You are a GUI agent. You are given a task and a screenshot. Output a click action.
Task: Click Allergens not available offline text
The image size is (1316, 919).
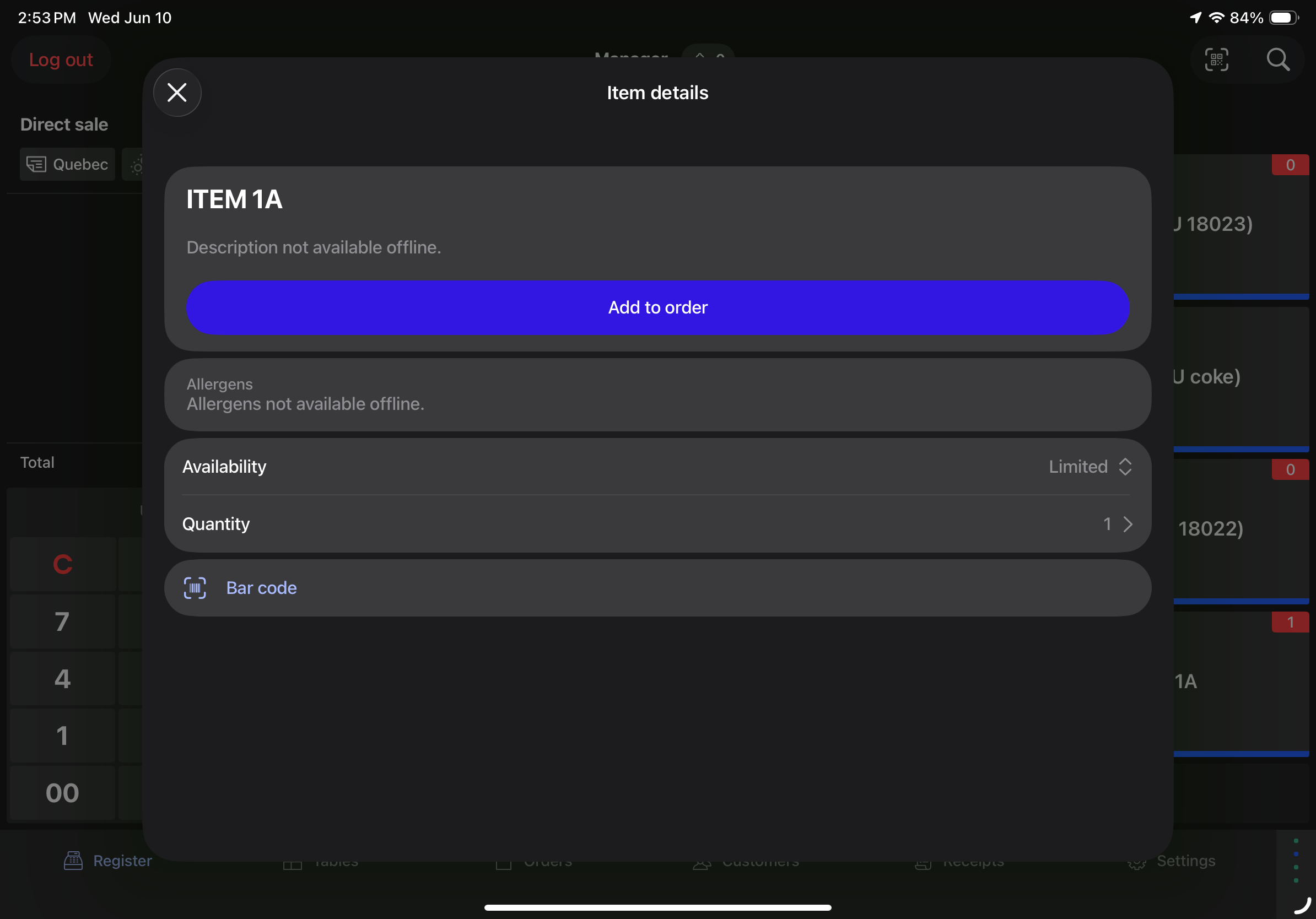[305, 404]
